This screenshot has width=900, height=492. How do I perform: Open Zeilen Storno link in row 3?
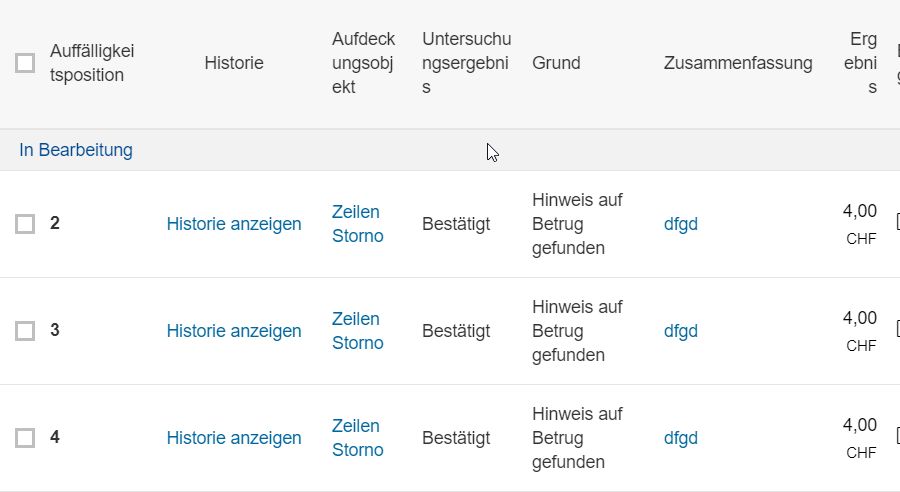point(358,331)
